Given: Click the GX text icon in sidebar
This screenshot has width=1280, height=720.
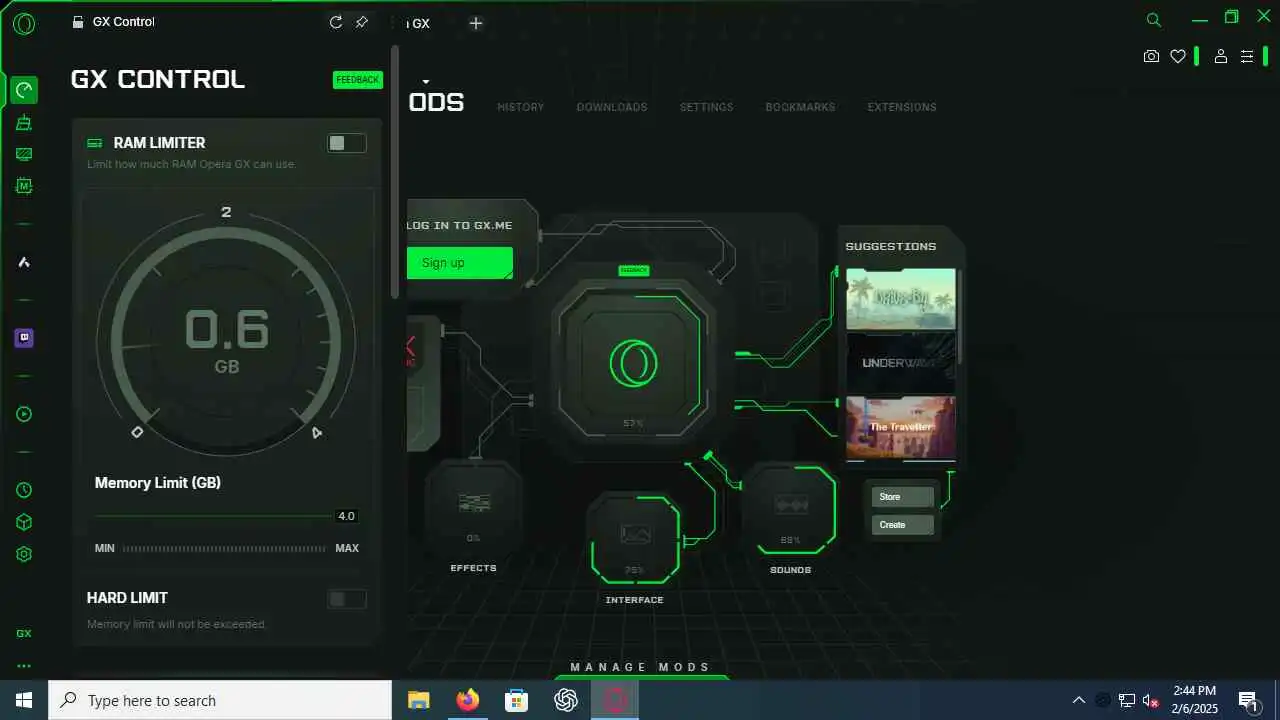Looking at the screenshot, I should (x=24, y=633).
